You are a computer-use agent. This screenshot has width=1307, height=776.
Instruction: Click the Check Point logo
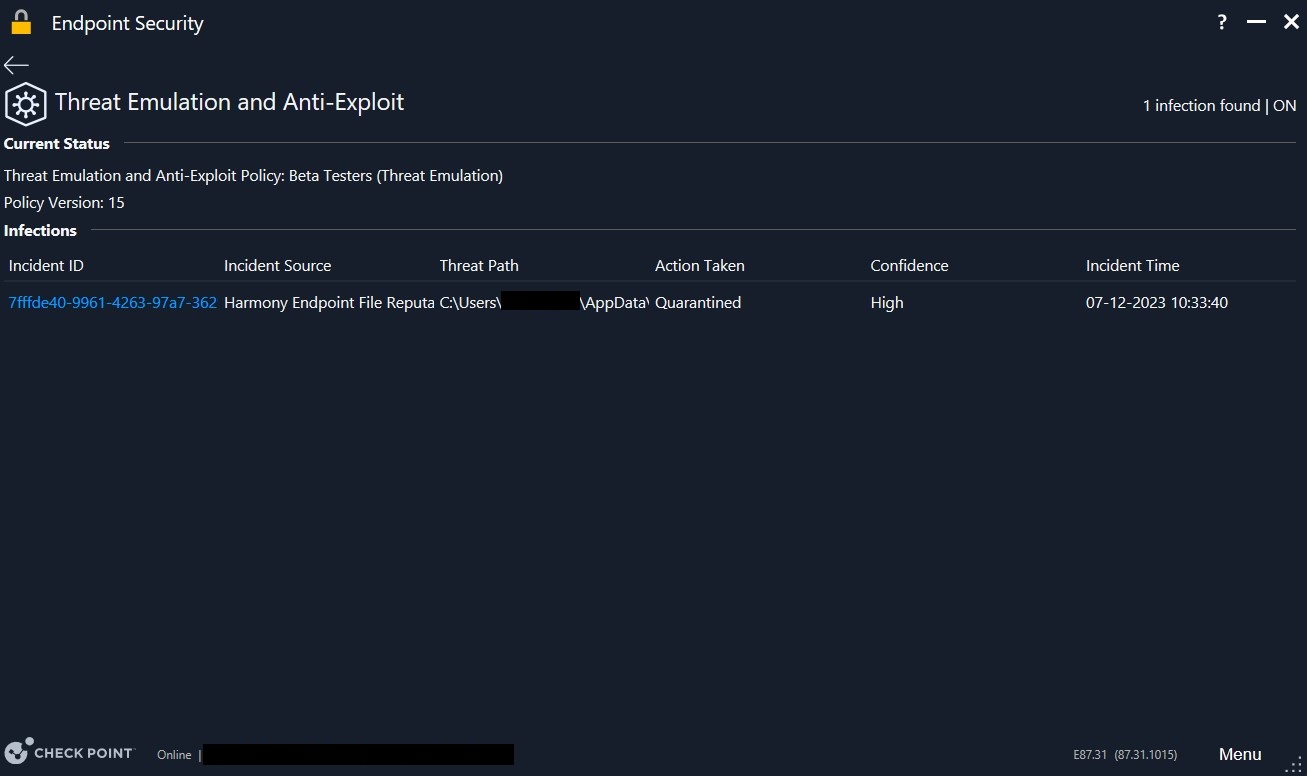point(69,753)
